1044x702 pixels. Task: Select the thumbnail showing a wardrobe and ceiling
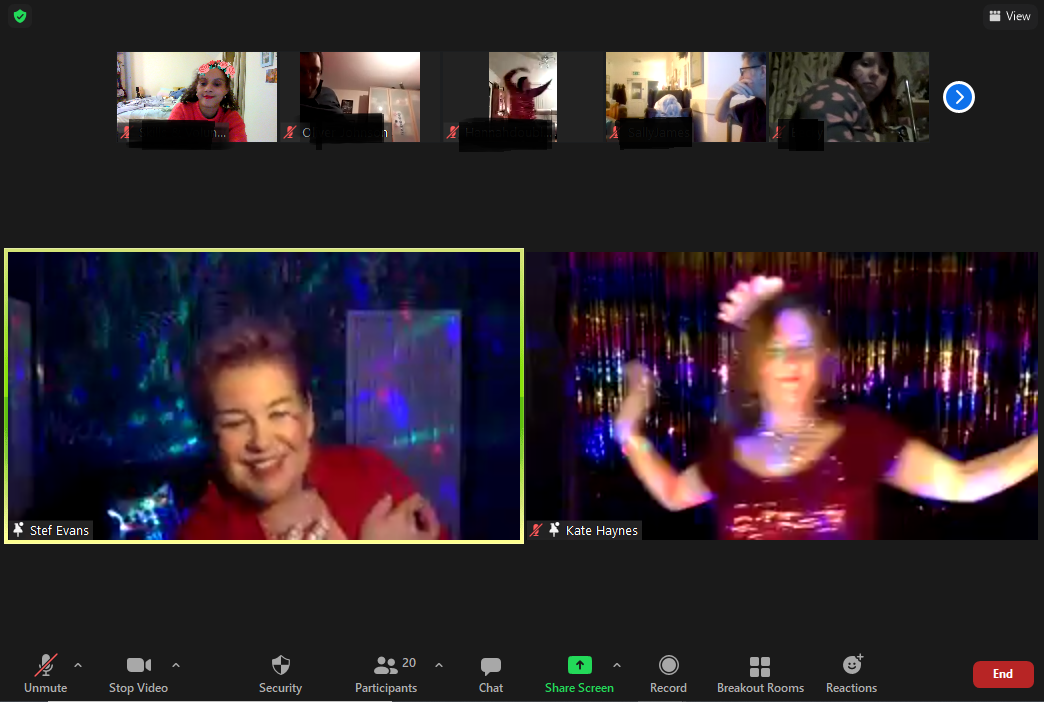360,97
